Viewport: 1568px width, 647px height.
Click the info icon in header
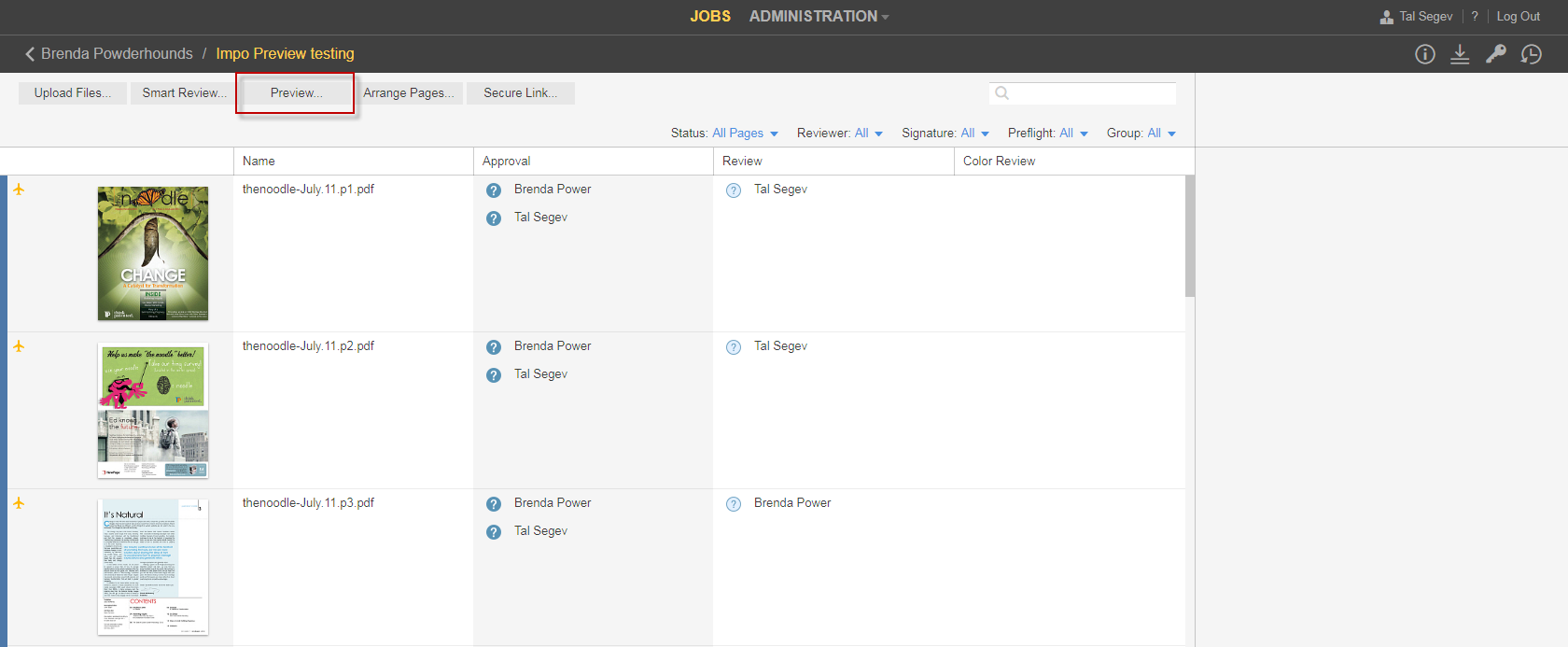[1424, 54]
